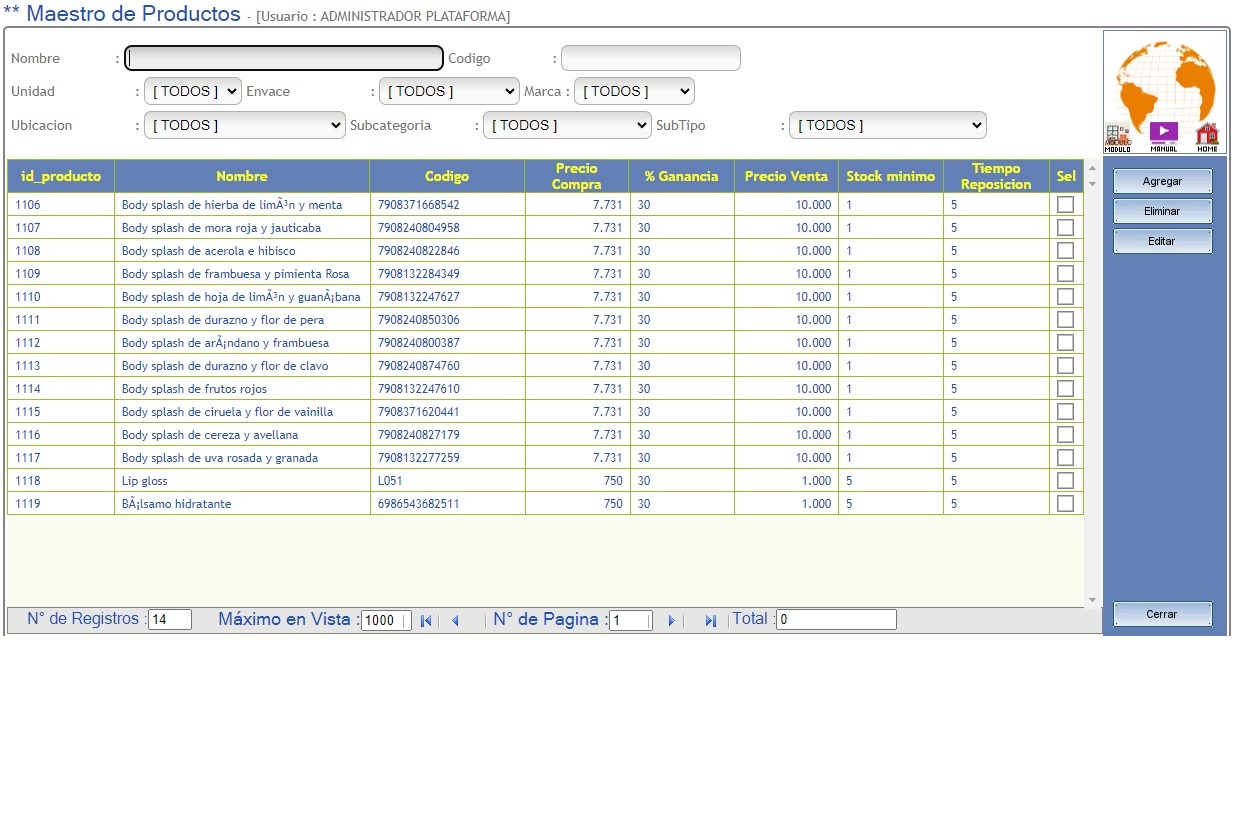The width and height of the screenshot is (1233, 822).
Task: Go to HOME via the house icon
Action: point(1207,137)
